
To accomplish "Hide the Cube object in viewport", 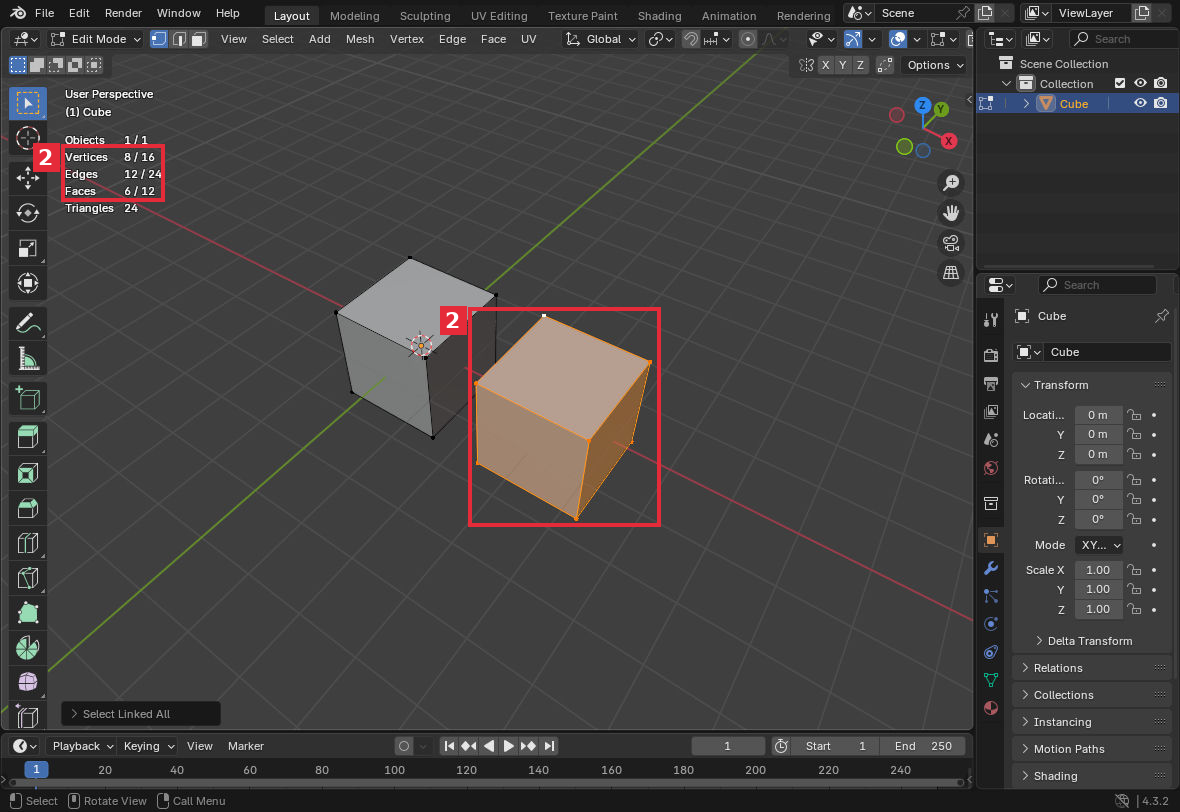I will [x=1140, y=103].
